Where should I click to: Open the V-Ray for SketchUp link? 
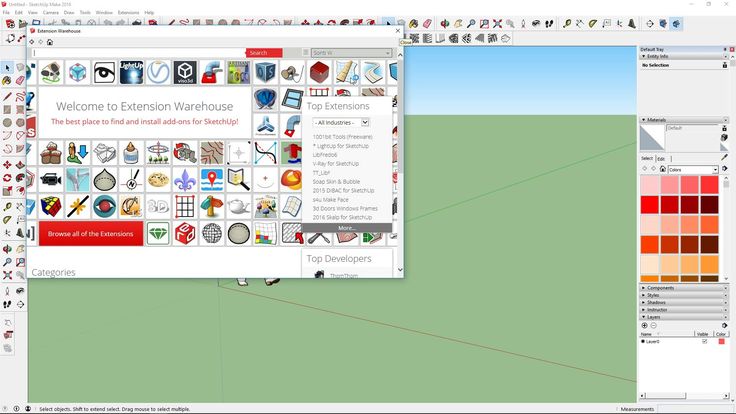click(336, 163)
